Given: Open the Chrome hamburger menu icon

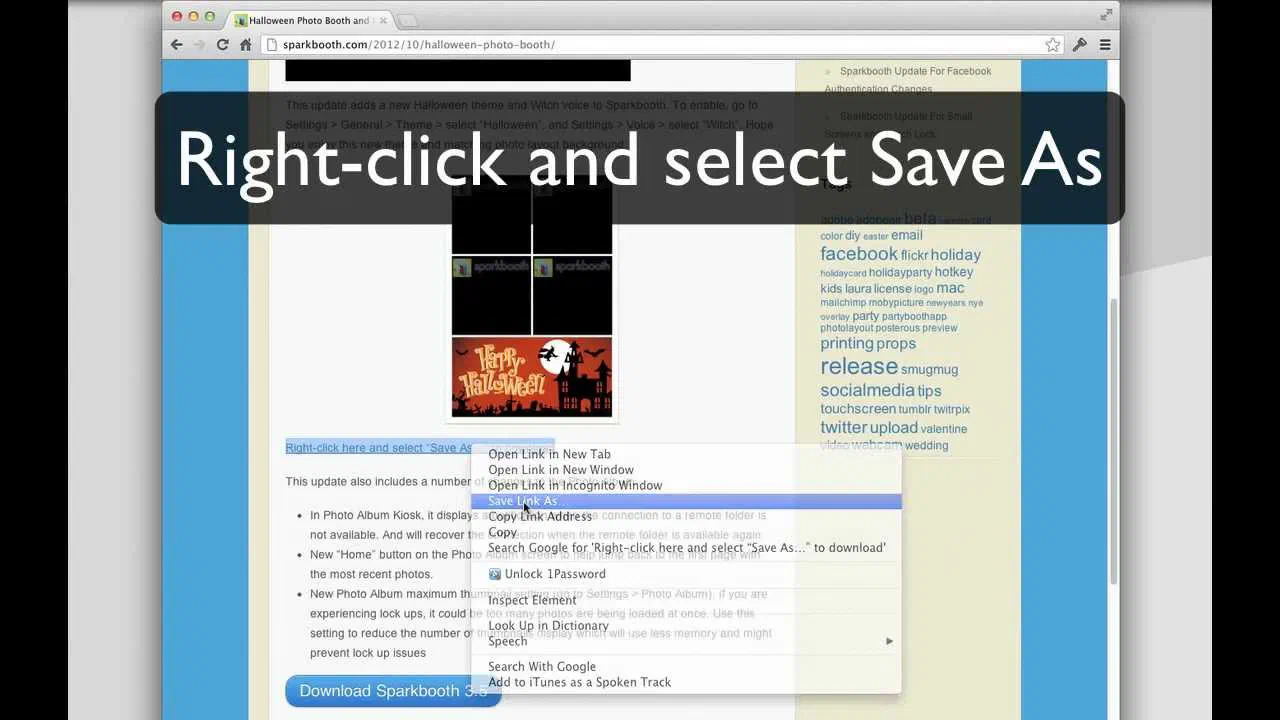Looking at the screenshot, I should pos(1105,45).
